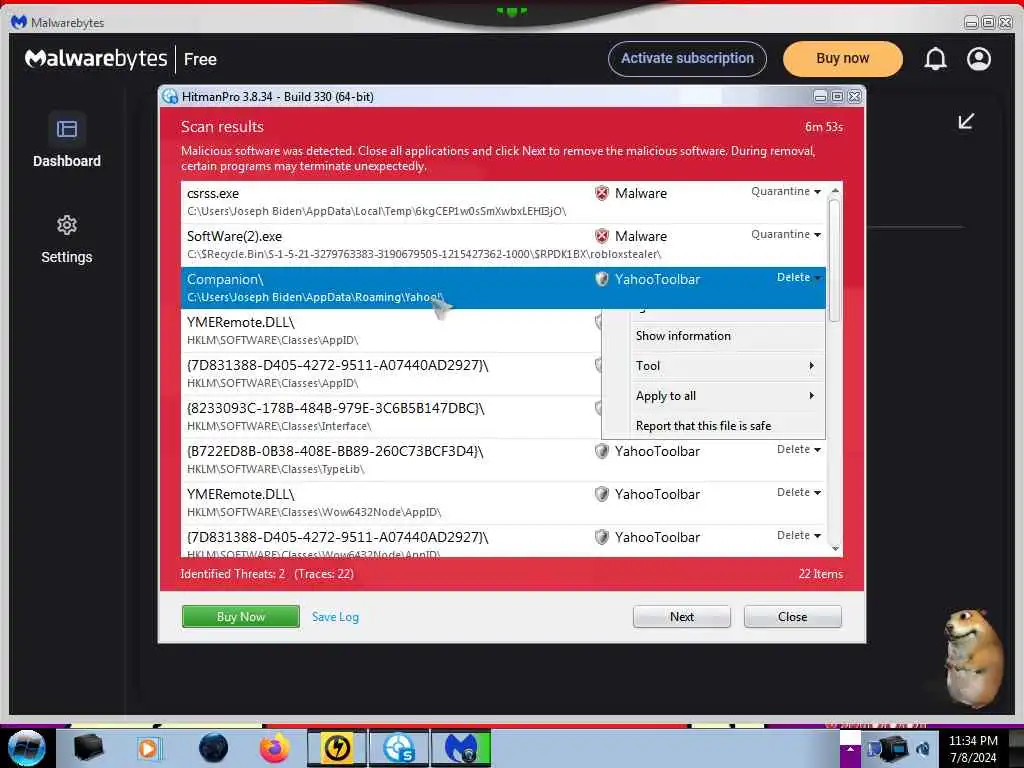Image resolution: width=1024 pixels, height=768 pixels.
Task: Click shield icon for {B722ED8B-0B38-408E-BB89-260C73BCF3D4} row
Action: coord(601,451)
